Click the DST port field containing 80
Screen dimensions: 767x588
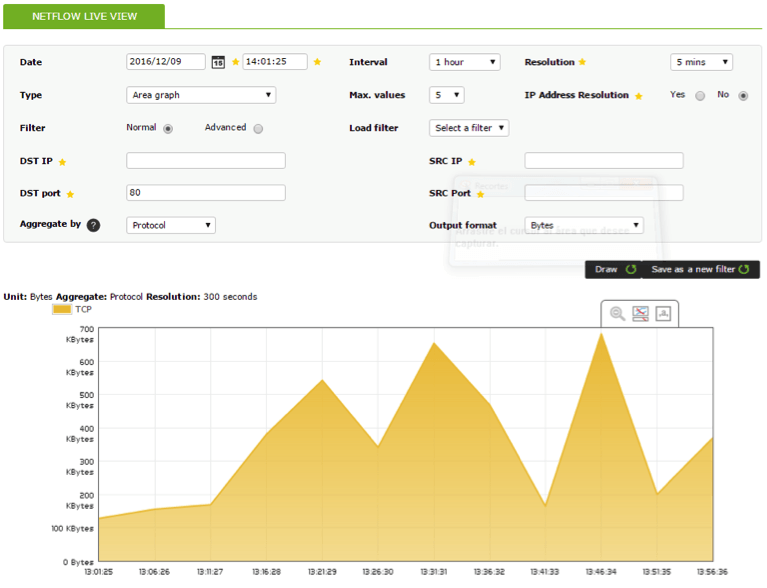206,193
